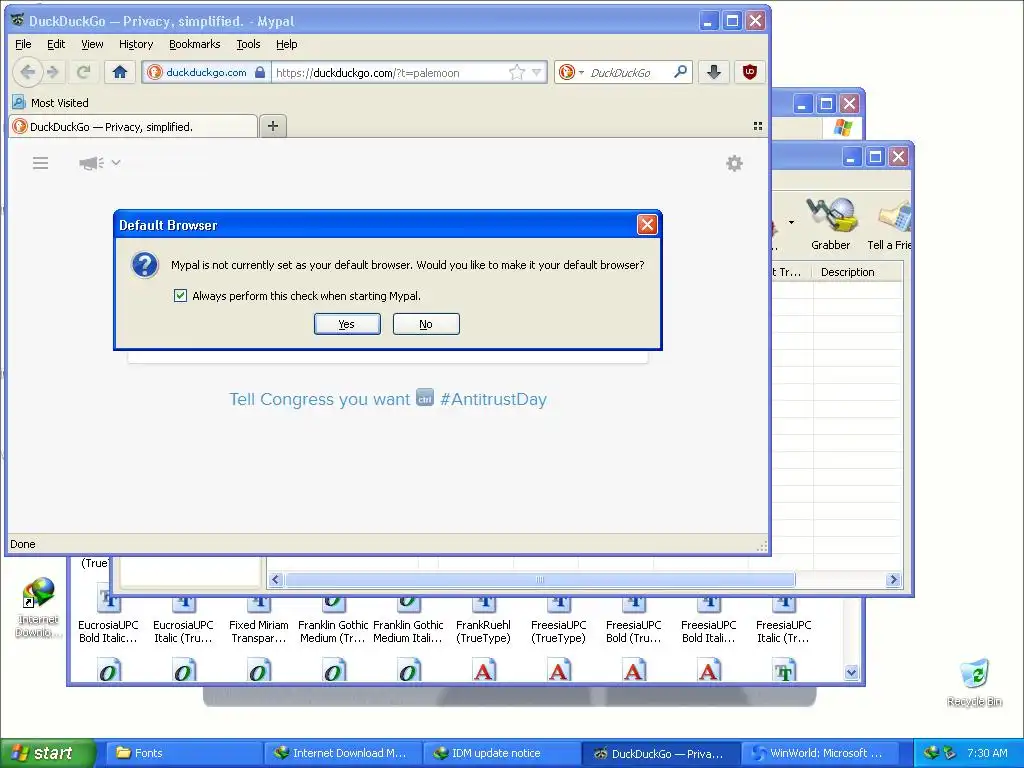Select Fixed Miriam Transparent font file
Screen dimensions: 1024x768
tap(259, 619)
